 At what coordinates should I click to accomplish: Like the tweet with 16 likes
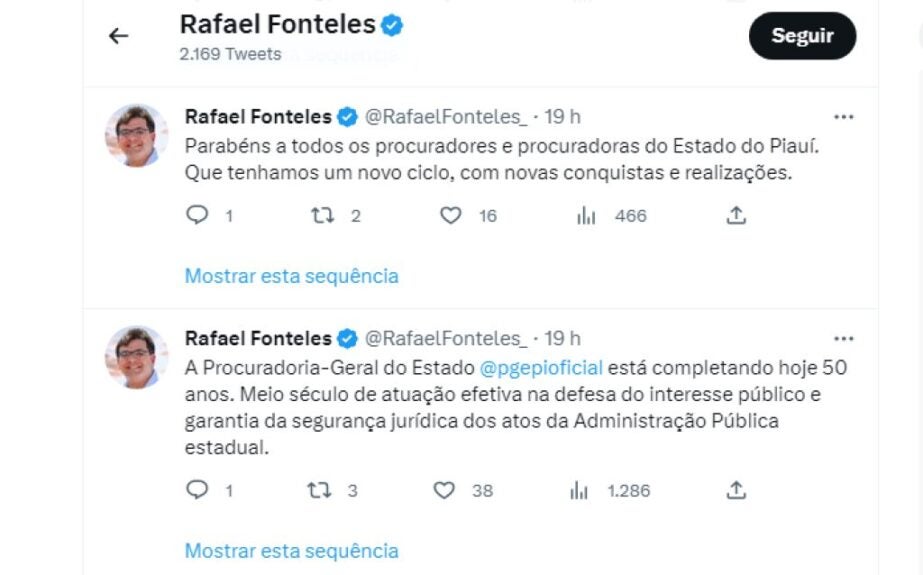[x=451, y=215]
